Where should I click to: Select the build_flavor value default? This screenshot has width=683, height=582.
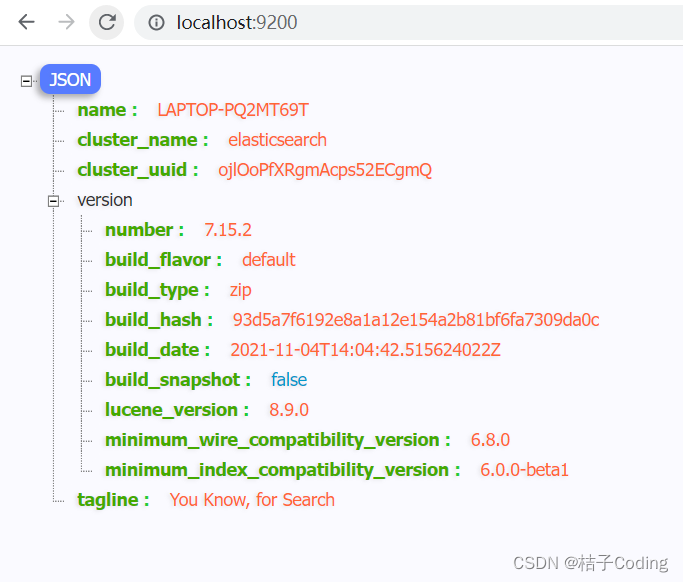(x=269, y=260)
